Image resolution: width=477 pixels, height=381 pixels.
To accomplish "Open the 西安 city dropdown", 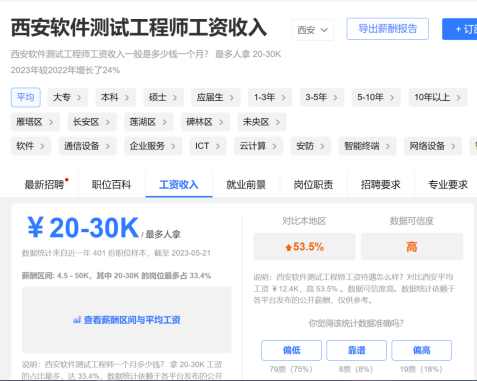I will pos(312,30).
